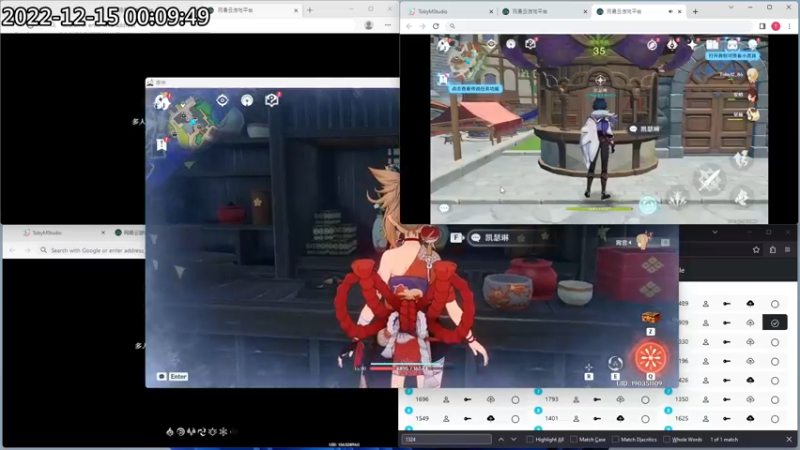Select radio button for row 1793
Image resolution: width=800 pixels, height=450 pixels.
[645, 400]
